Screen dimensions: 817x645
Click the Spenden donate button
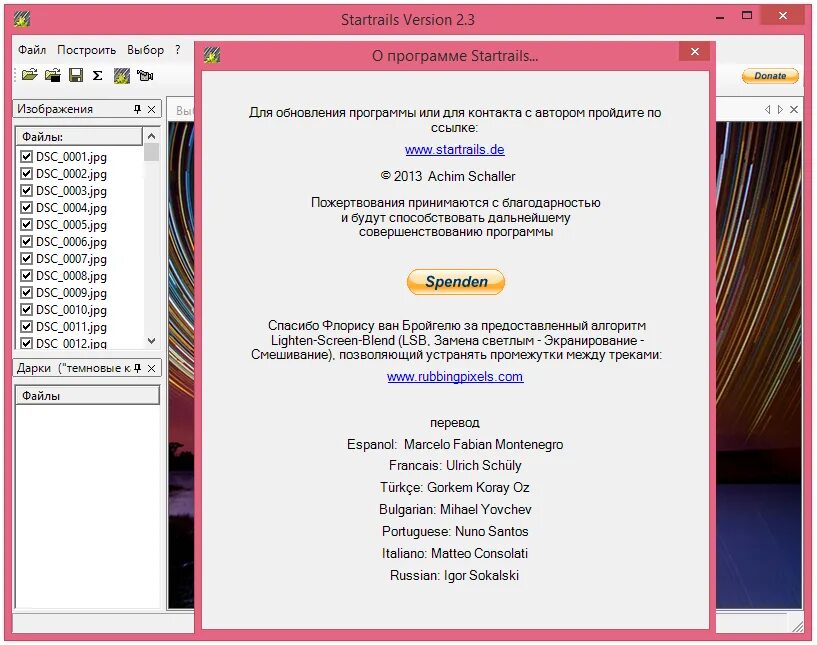click(456, 281)
